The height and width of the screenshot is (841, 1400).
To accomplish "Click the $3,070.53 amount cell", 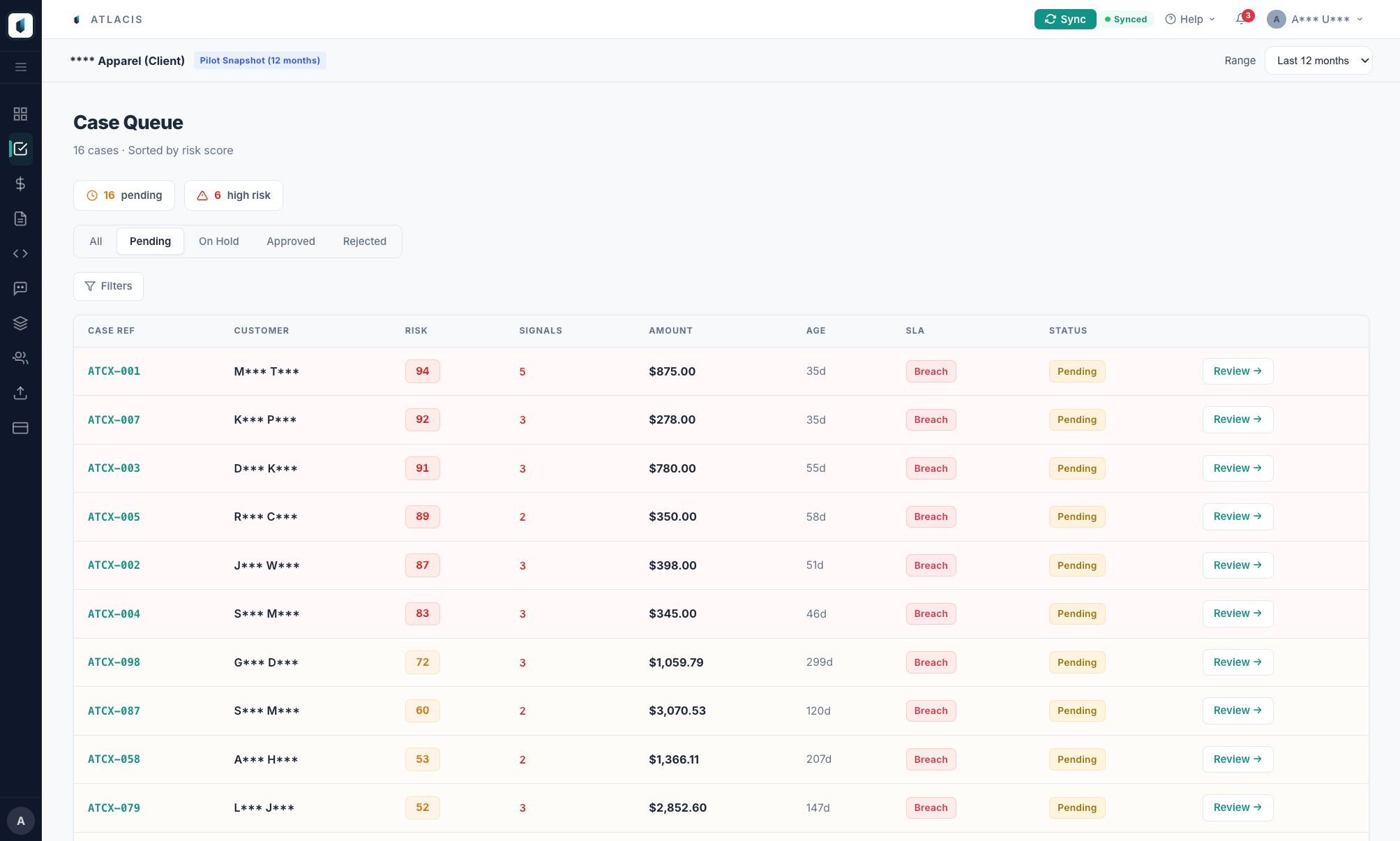I will (x=677, y=710).
